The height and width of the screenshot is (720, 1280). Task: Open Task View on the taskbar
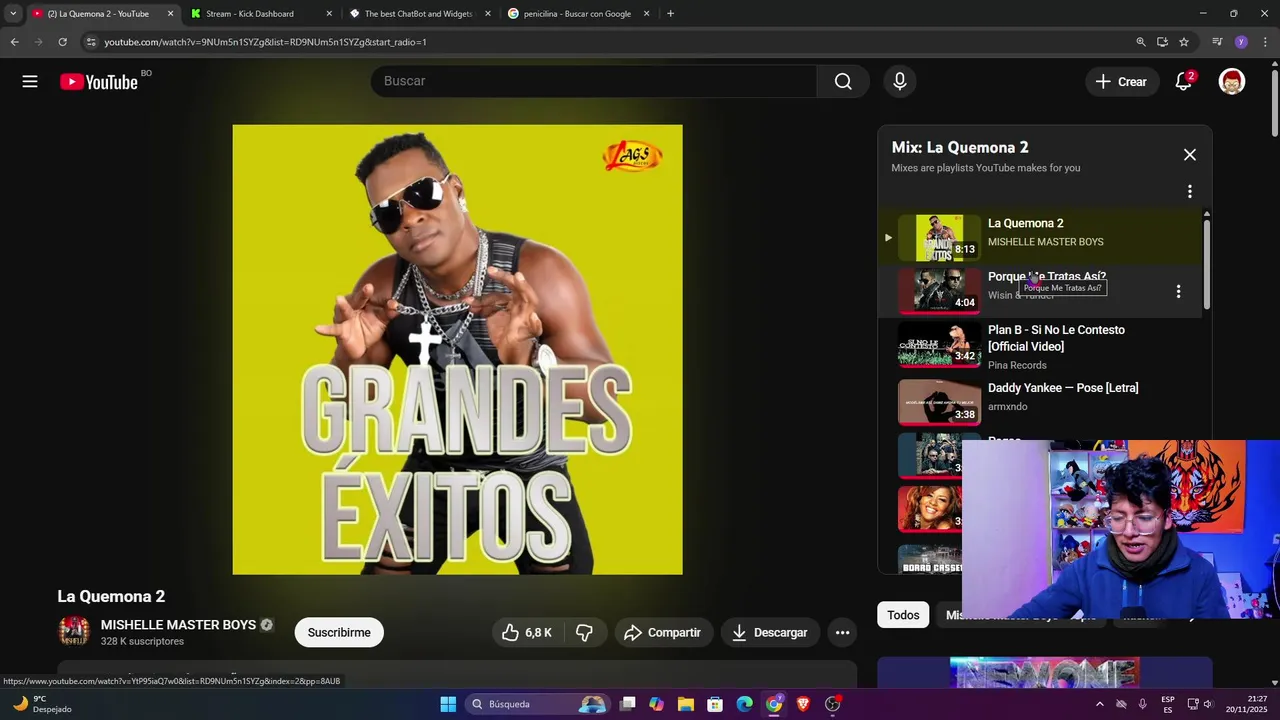[x=627, y=704]
